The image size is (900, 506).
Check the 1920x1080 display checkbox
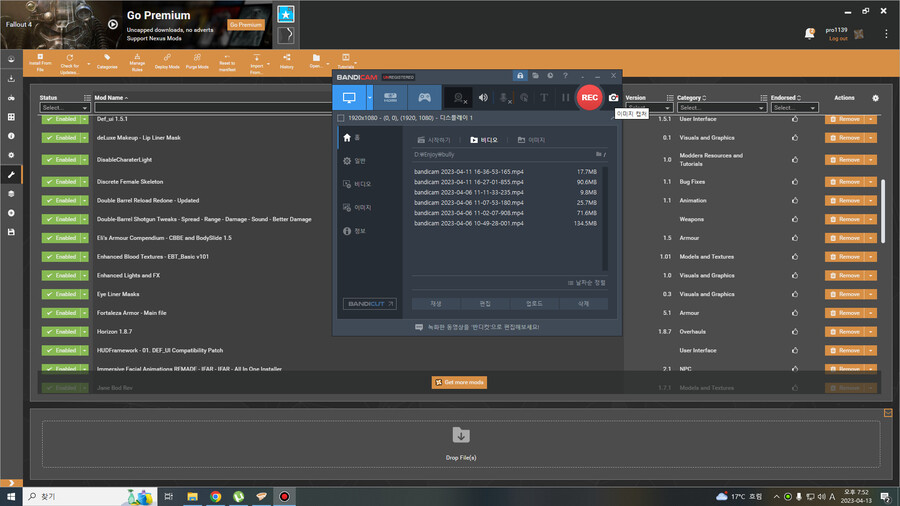[x=340, y=118]
